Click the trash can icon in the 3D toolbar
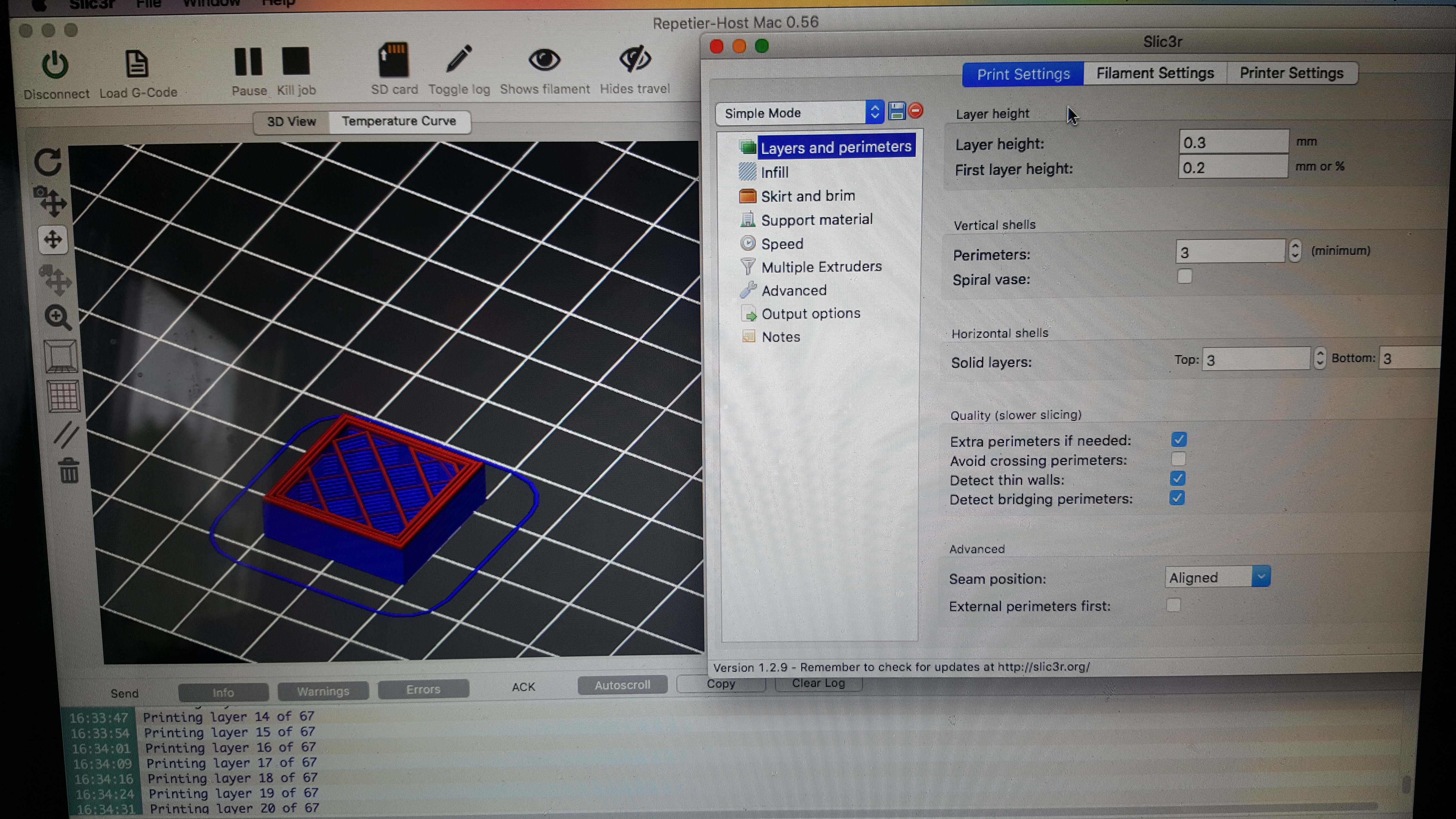Image resolution: width=1456 pixels, height=819 pixels. (69, 470)
